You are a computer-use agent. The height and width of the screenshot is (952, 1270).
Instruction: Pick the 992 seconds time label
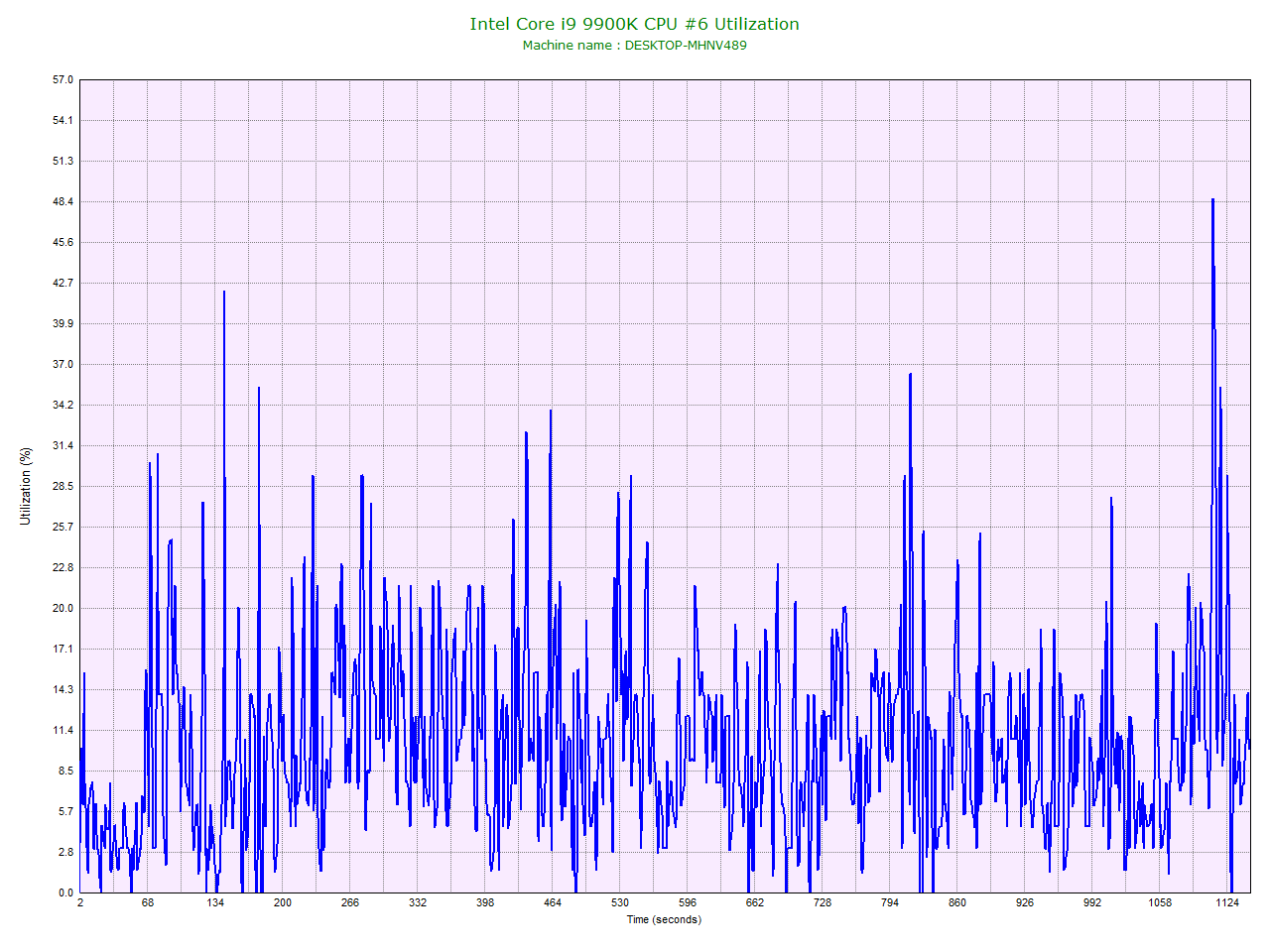click(x=1092, y=902)
